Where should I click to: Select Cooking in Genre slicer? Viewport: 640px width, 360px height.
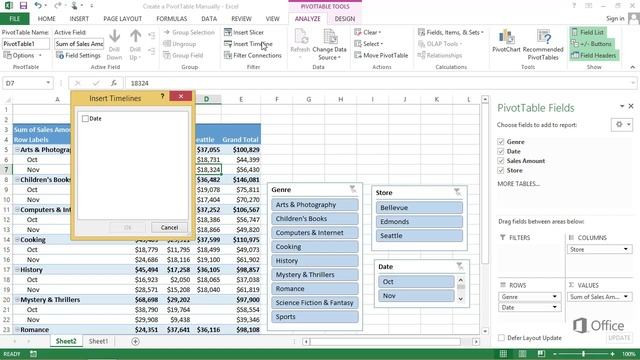(x=315, y=247)
